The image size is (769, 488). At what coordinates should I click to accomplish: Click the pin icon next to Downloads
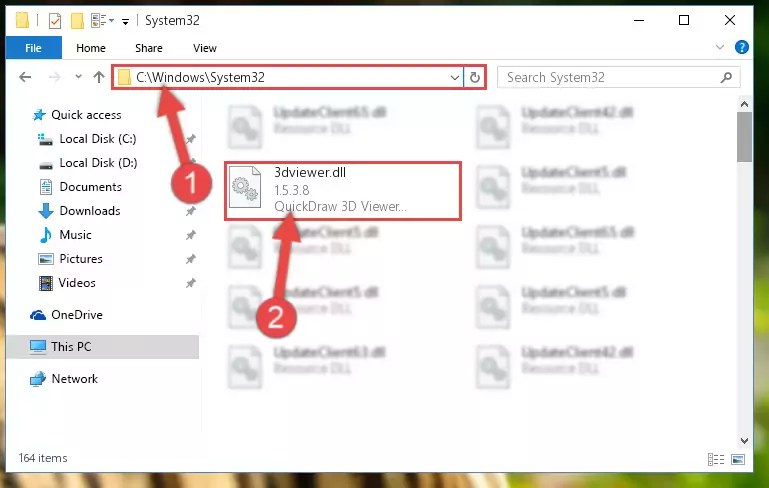[190, 211]
